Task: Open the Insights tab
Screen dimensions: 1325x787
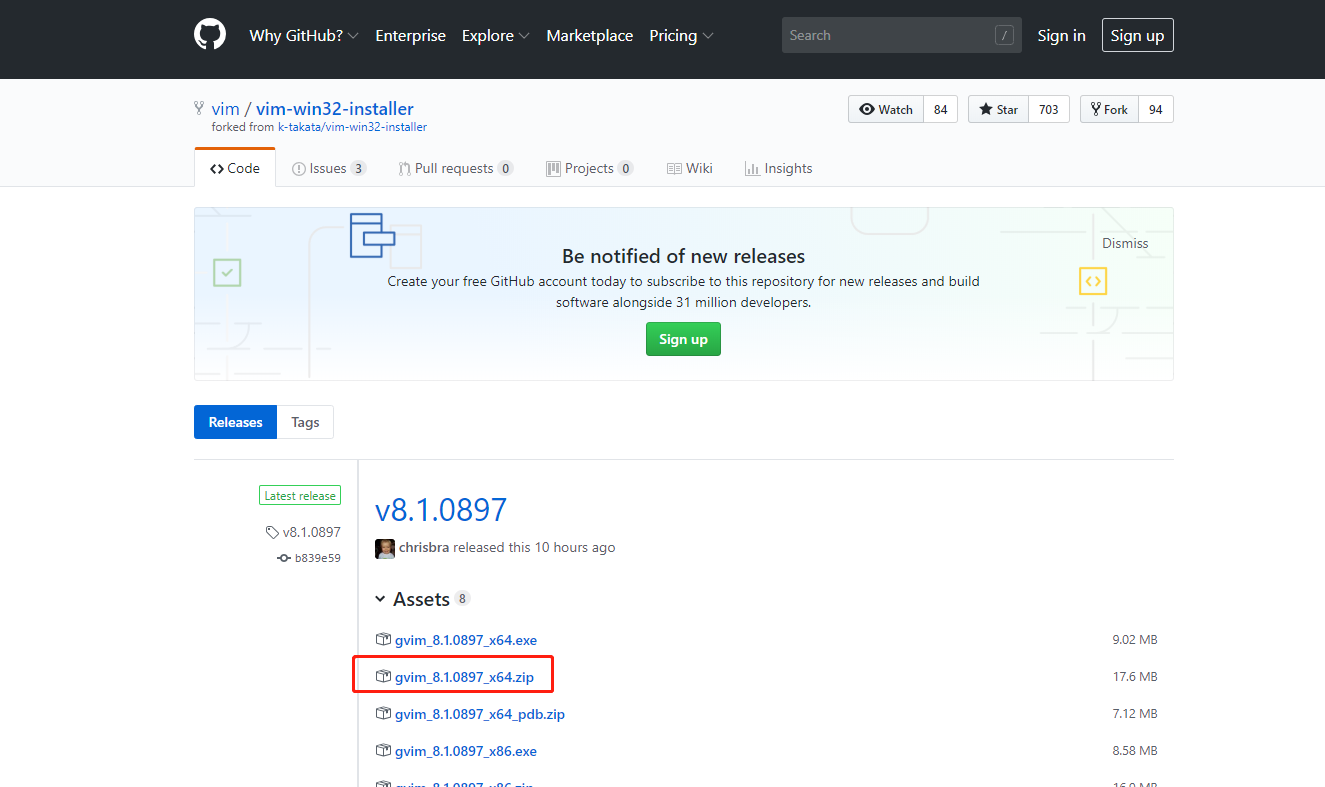Action: [x=779, y=168]
